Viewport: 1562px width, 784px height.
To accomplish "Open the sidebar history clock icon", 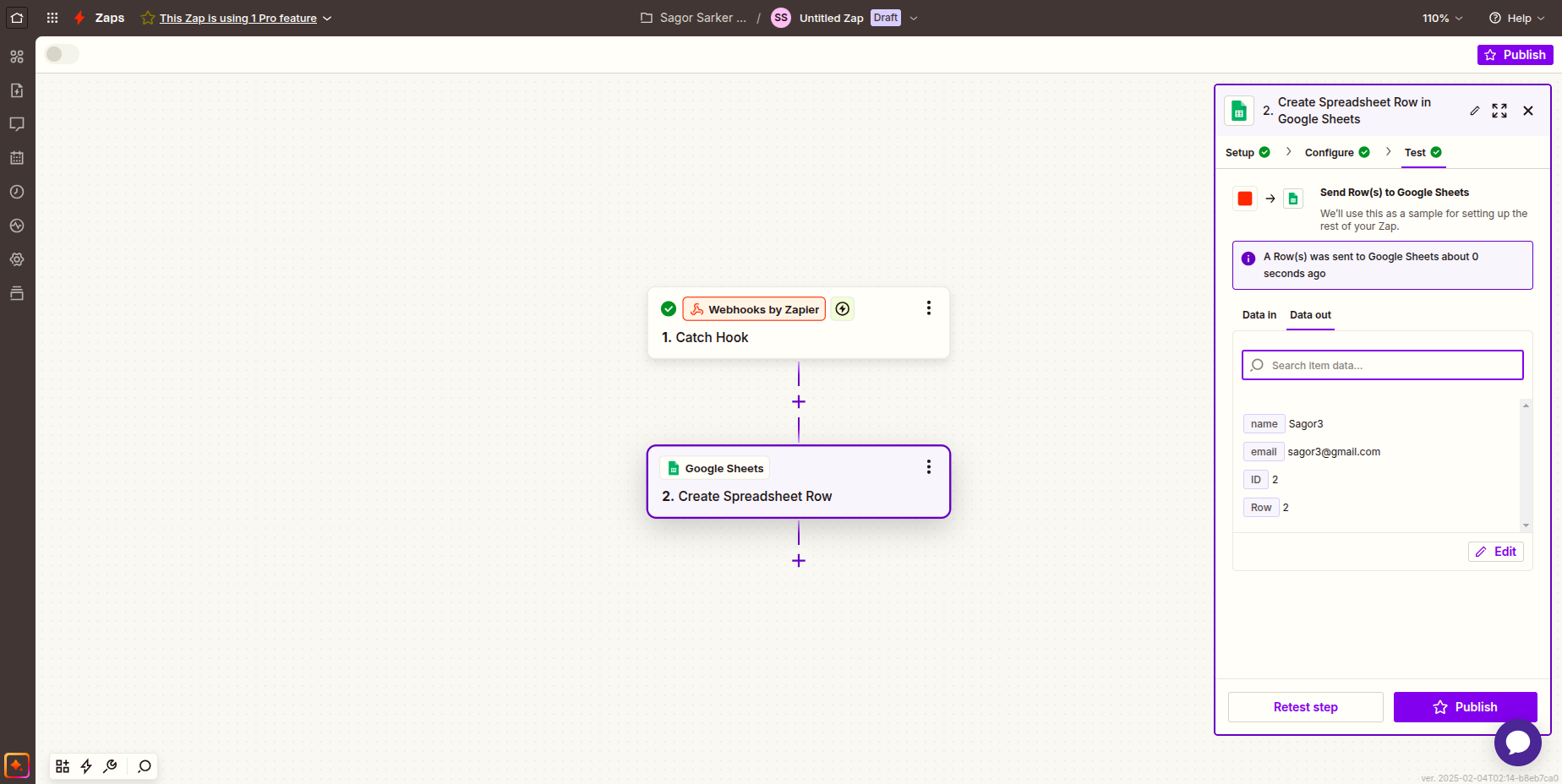I will point(17,192).
